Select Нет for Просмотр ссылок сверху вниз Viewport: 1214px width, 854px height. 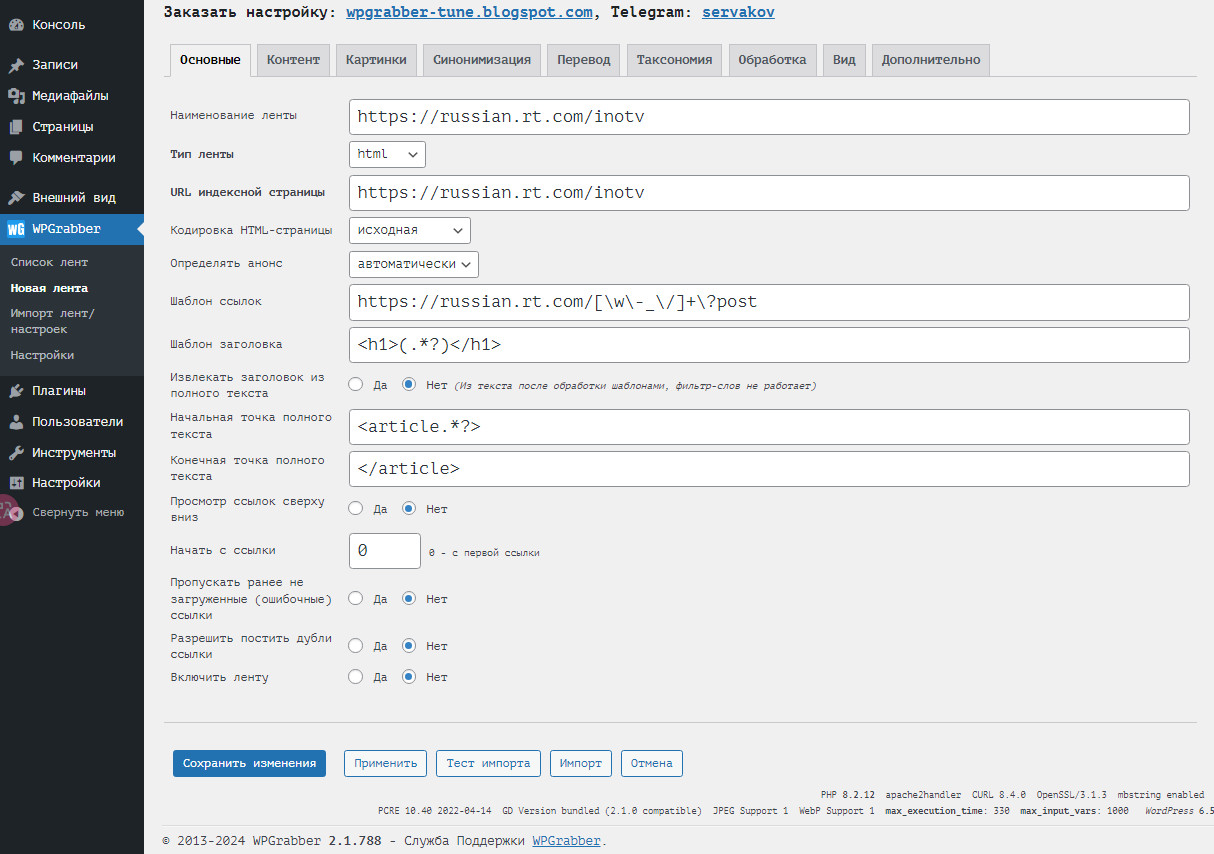(409, 509)
